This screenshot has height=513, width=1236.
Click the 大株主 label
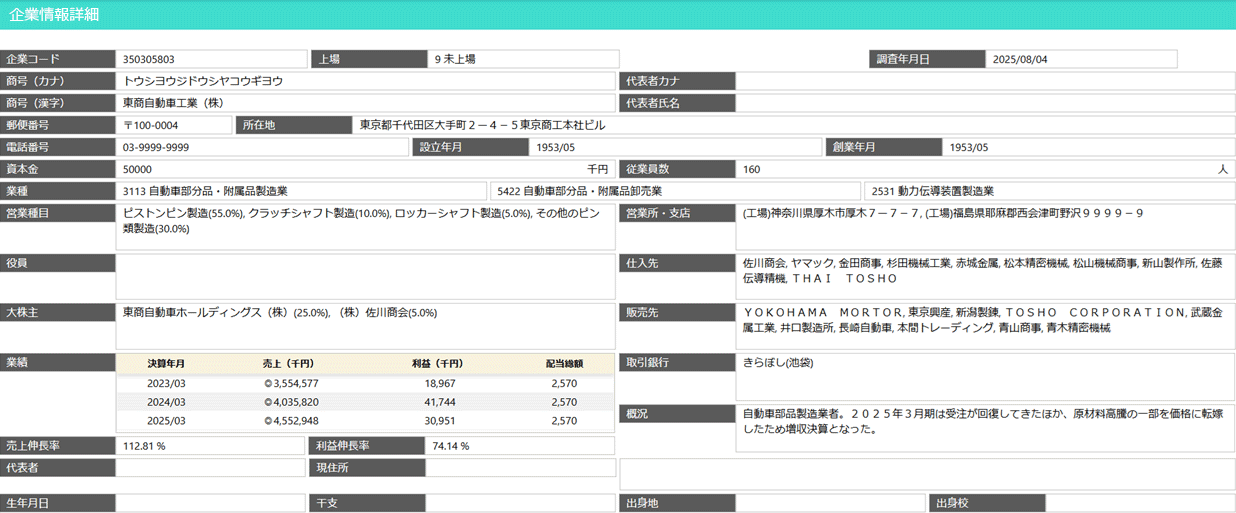[58, 313]
